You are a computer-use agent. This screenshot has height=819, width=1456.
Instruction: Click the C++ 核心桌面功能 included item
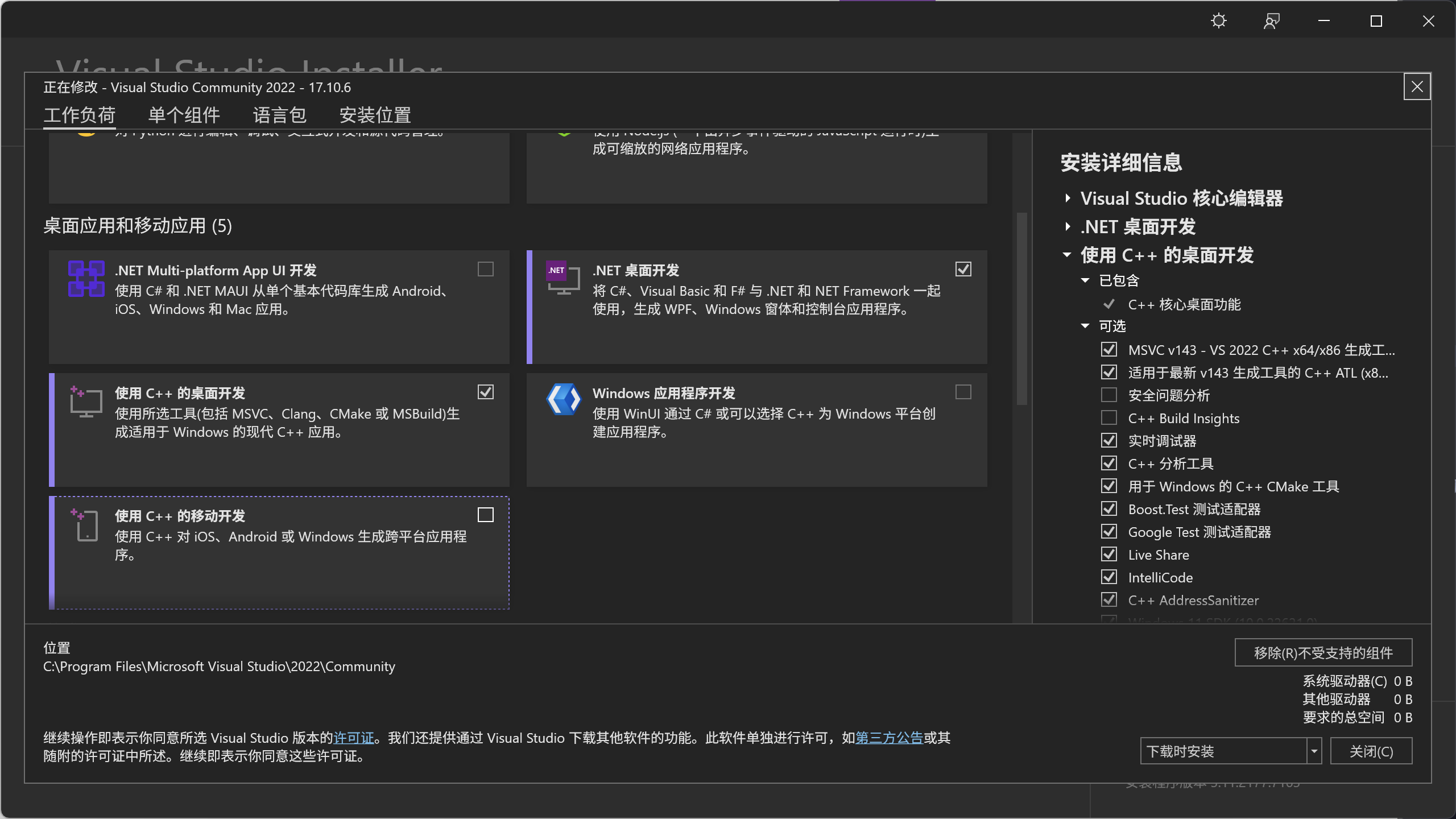tap(1184, 304)
